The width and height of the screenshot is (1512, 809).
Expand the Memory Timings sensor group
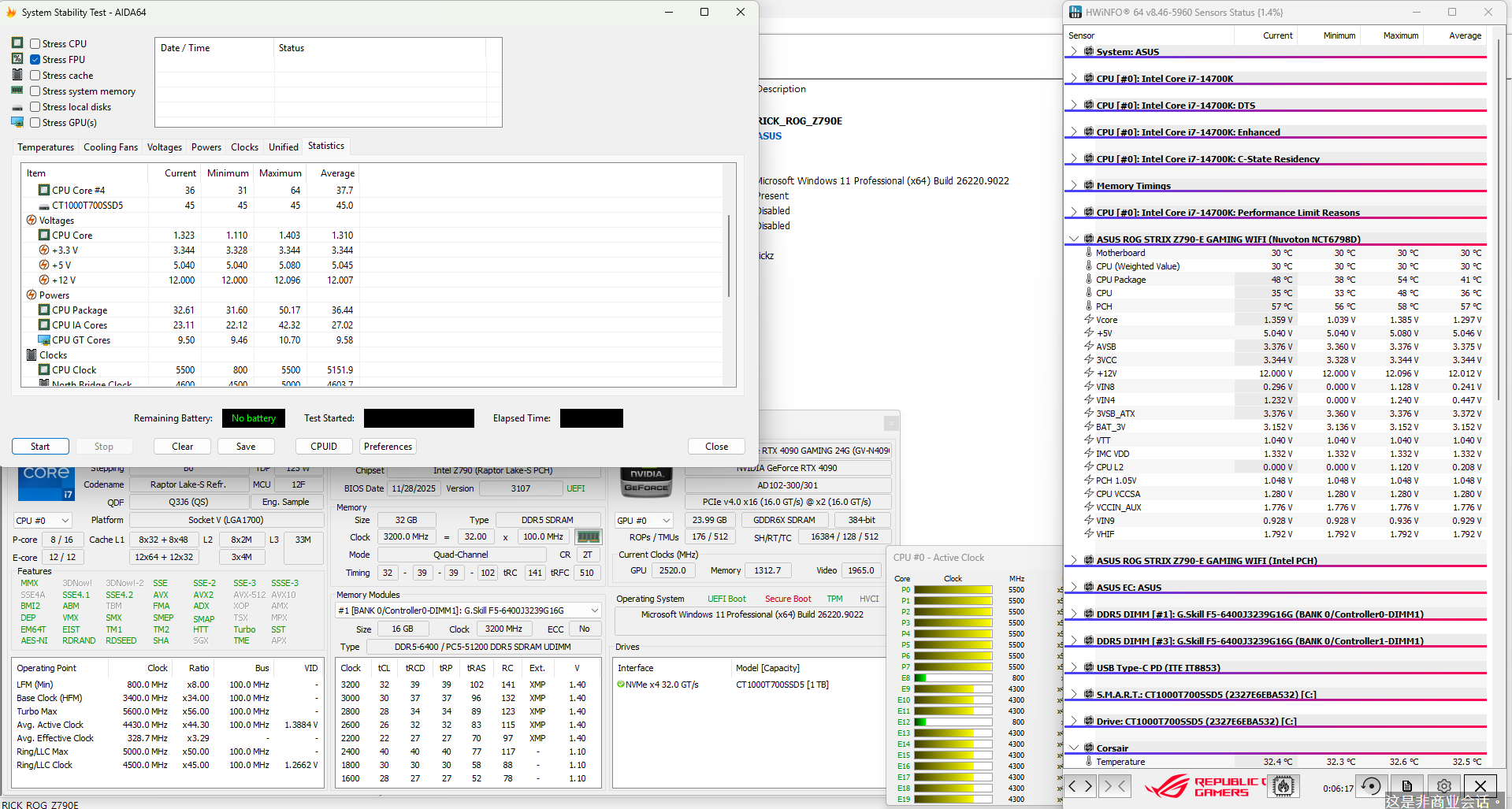coord(1073,185)
